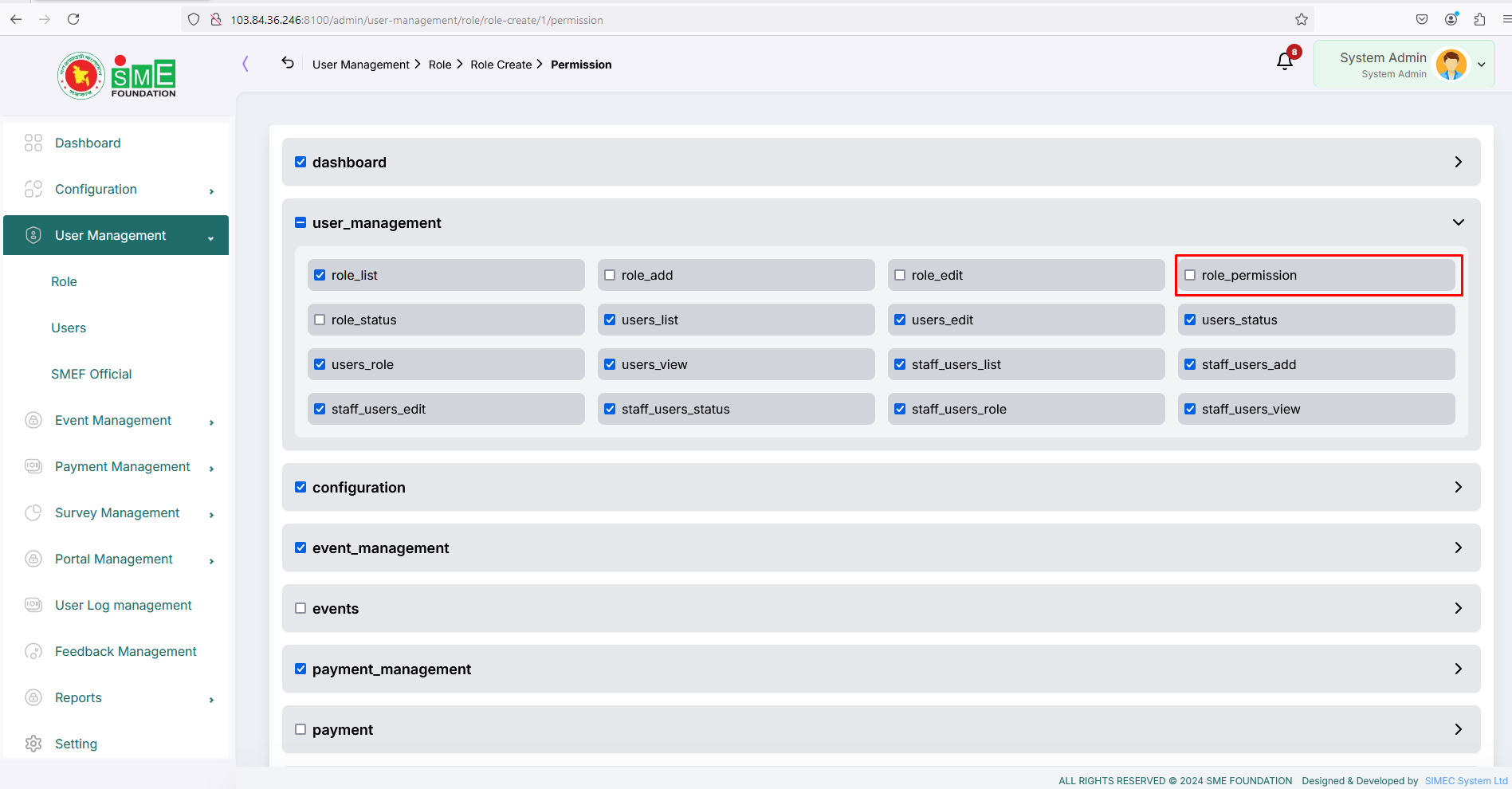Uncheck the configuration checkbox
This screenshot has width=1512, height=789.
point(300,487)
